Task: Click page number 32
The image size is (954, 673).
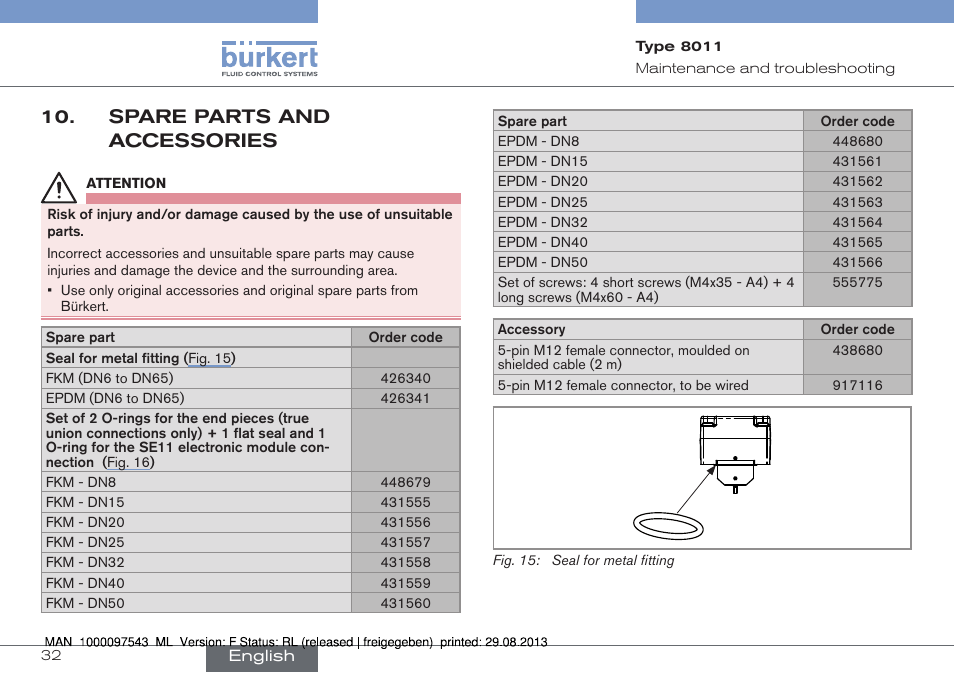Action: pyautogui.click(x=51, y=655)
